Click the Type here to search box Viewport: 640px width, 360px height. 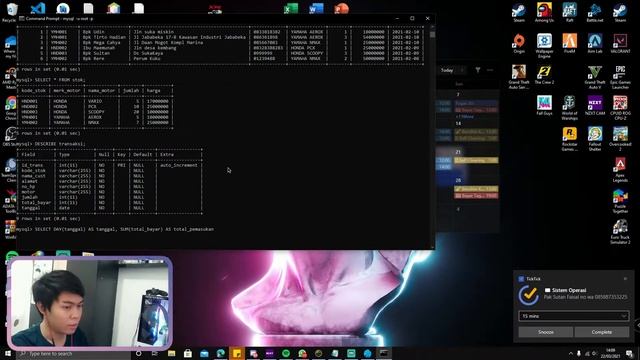click(x=73, y=353)
